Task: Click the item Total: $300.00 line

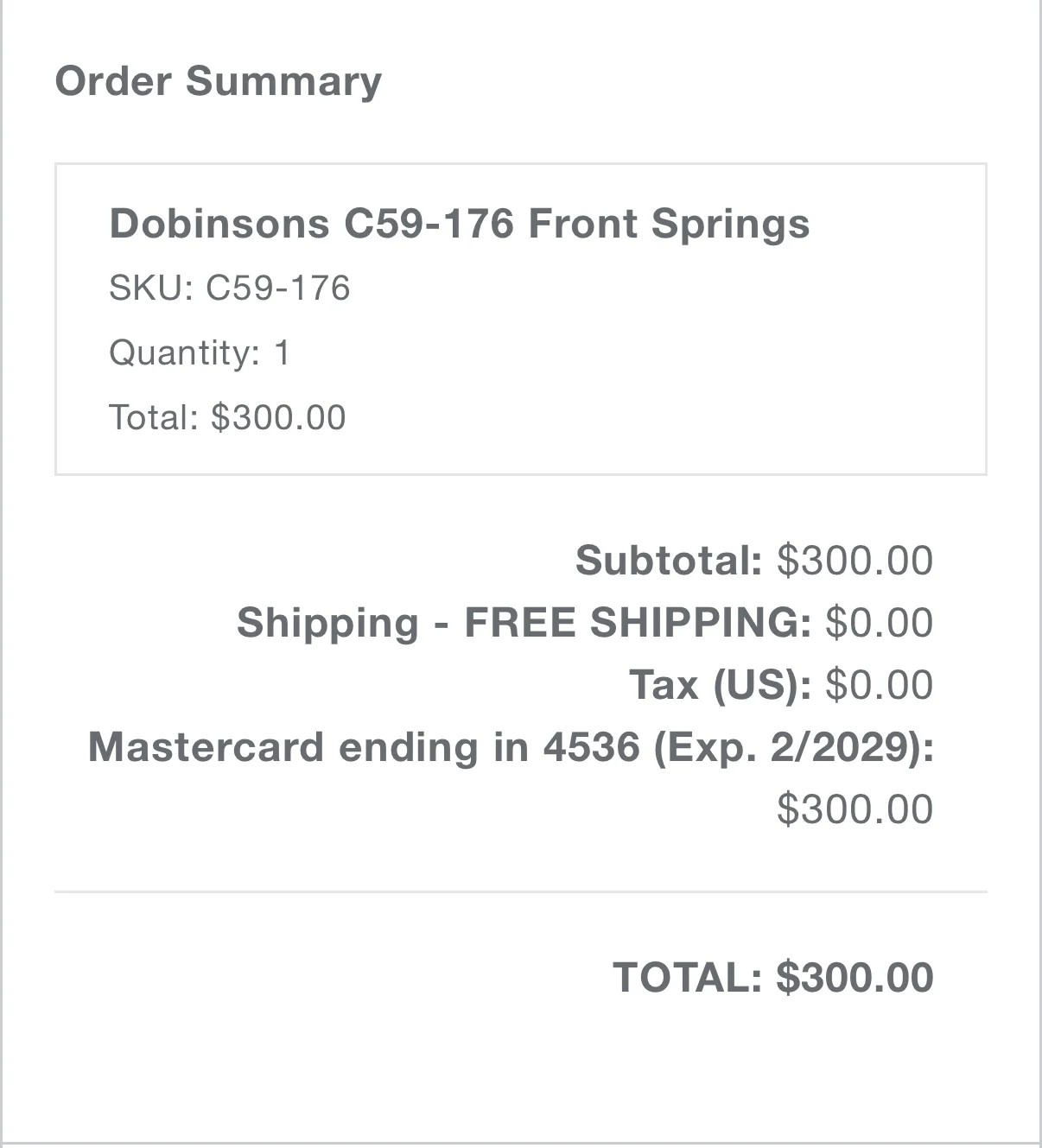Action: pyautogui.click(x=227, y=417)
